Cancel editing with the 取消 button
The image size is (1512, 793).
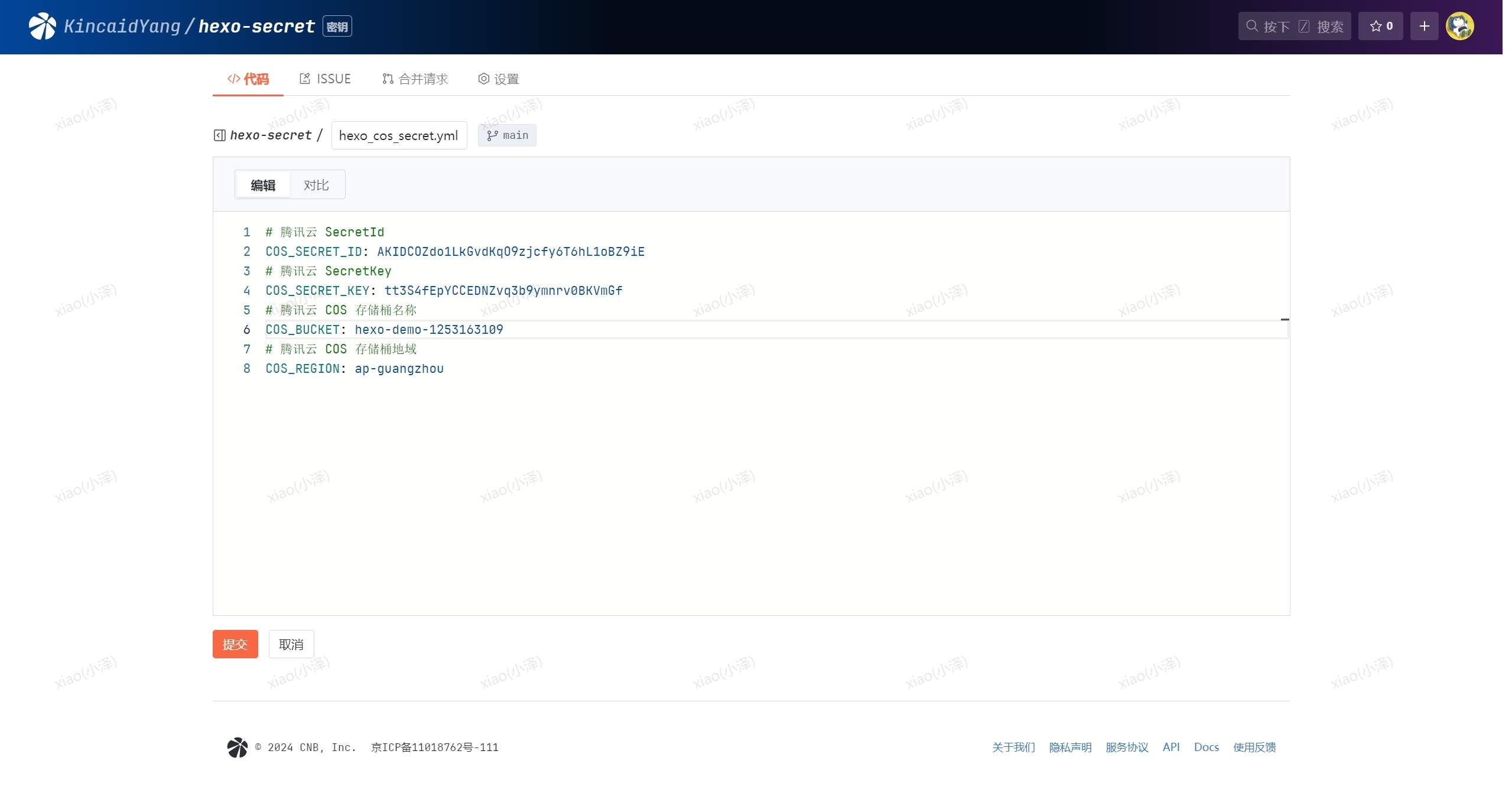pos(291,644)
